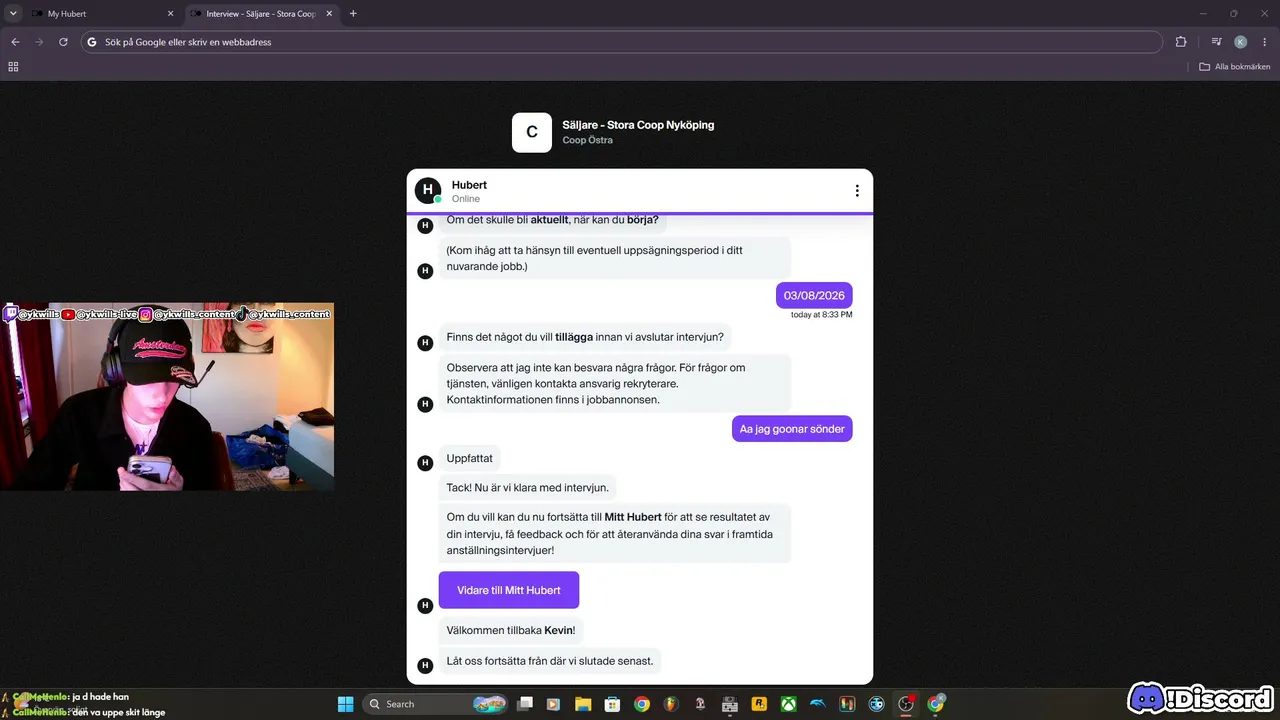Click the taskbar Search box

[437, 704]
